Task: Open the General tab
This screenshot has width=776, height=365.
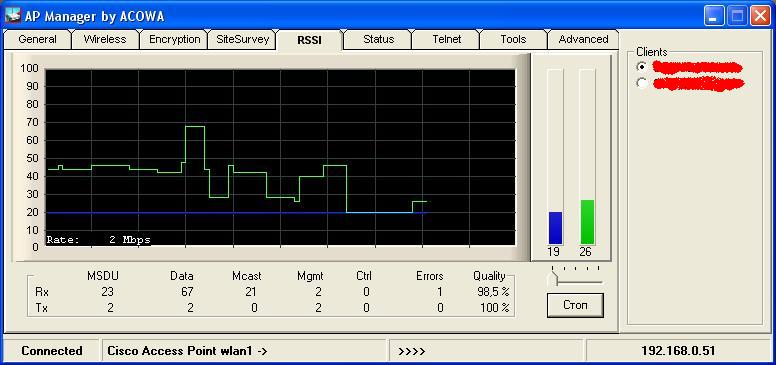Action: click(x=37, y=39)
